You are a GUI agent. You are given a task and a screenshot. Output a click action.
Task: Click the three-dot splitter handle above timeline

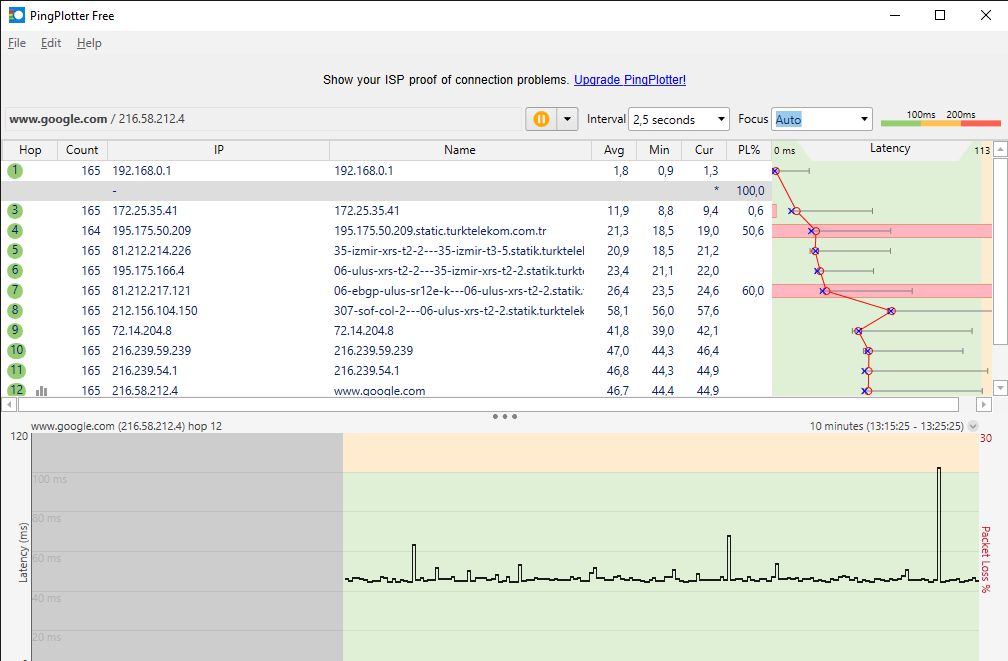tap(505, 417)
